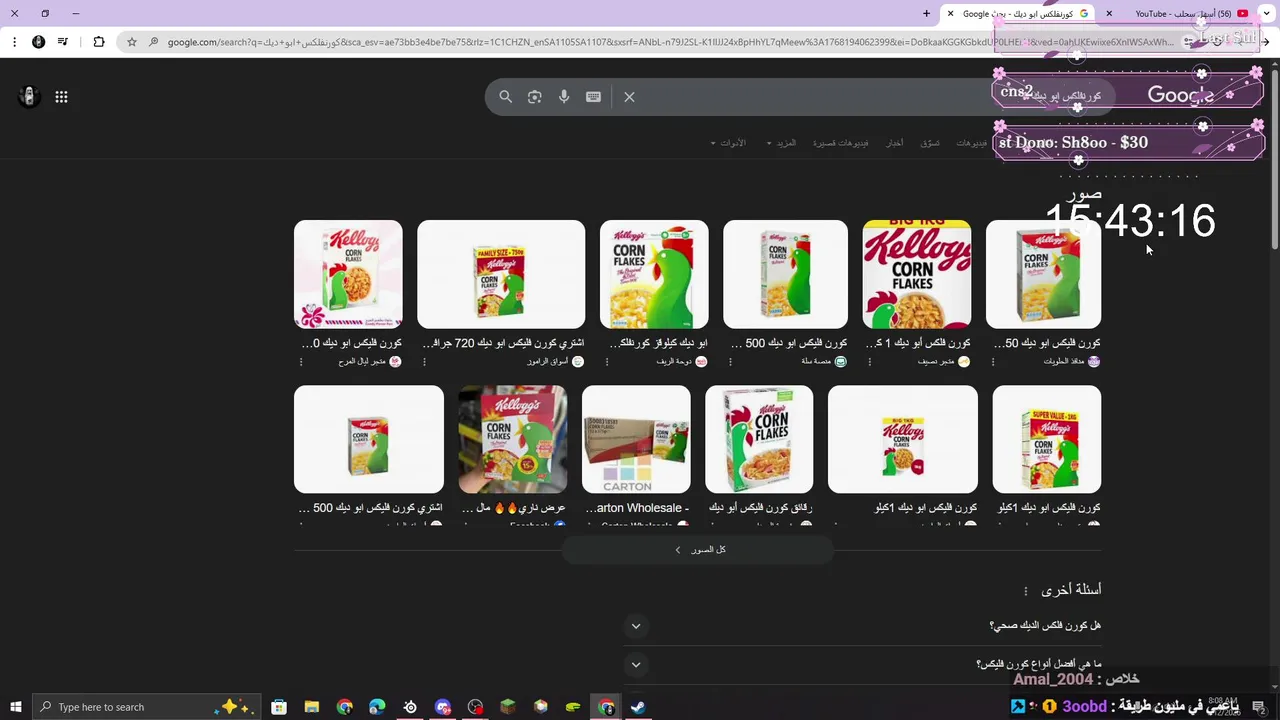The height and width of the screenshot is (720, 1280).
Task: Open the دوحة الريف source link
Action: point(681,362)
